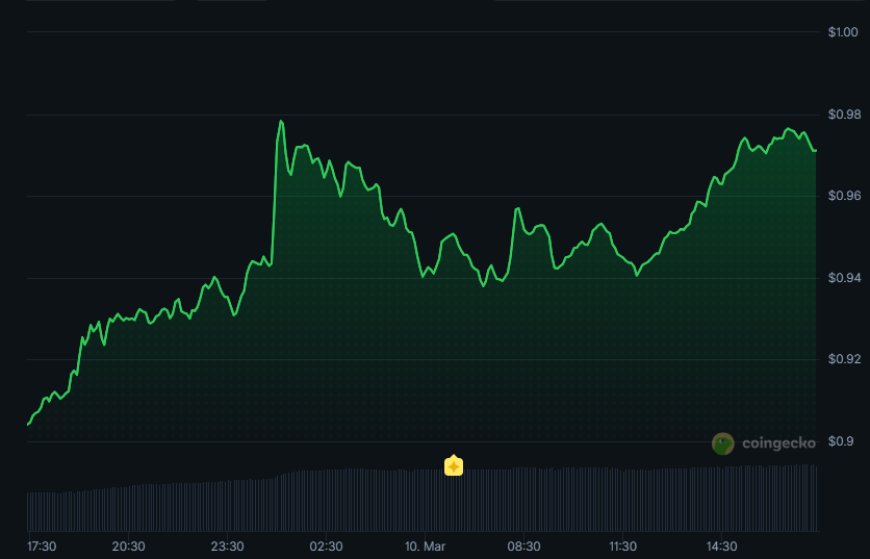Viewport: 870px width, 559px height.
Task: Select the 20:30 time axis label
Action: pos(129,546)
